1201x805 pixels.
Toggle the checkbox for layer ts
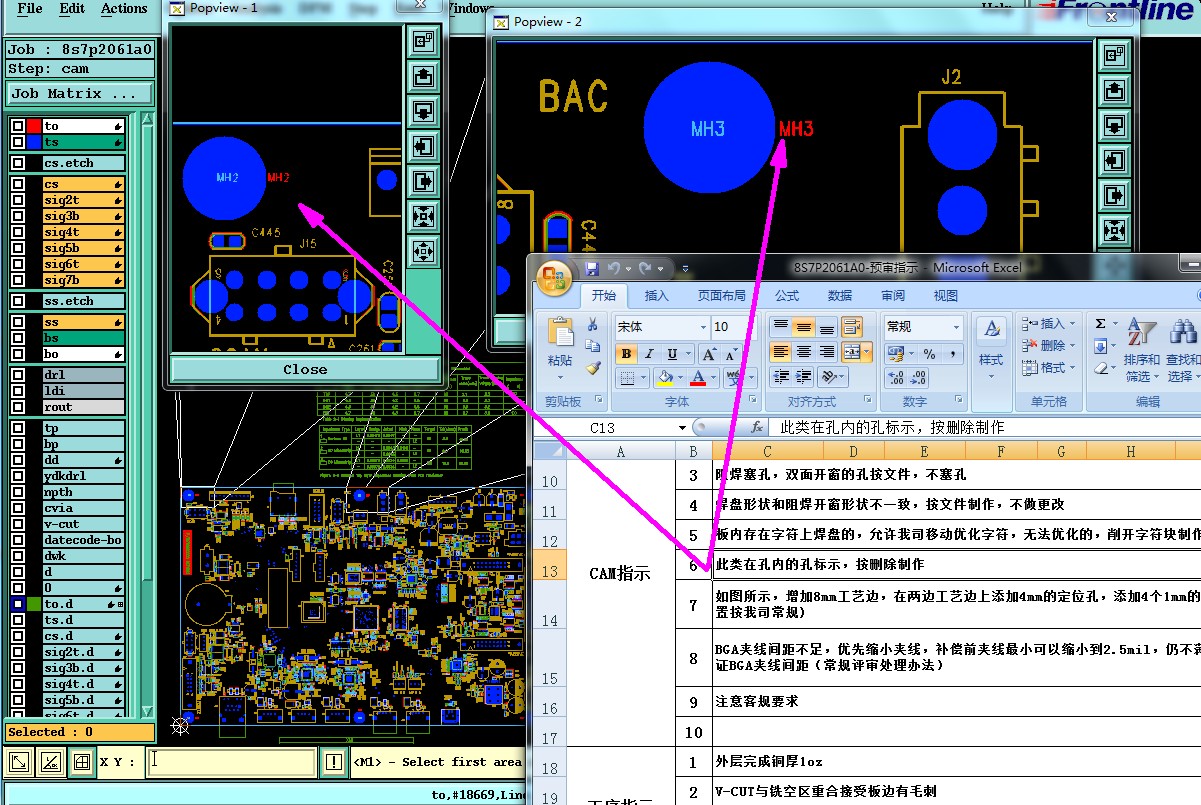pos(17,142)
